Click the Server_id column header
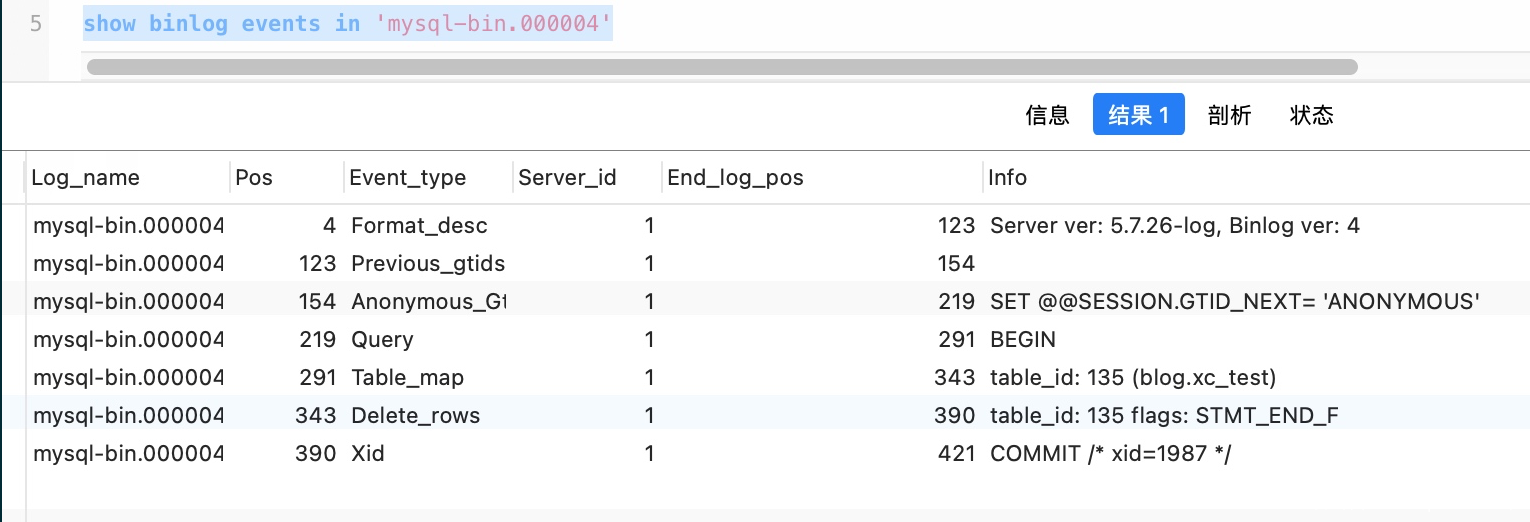 [567, 178]
